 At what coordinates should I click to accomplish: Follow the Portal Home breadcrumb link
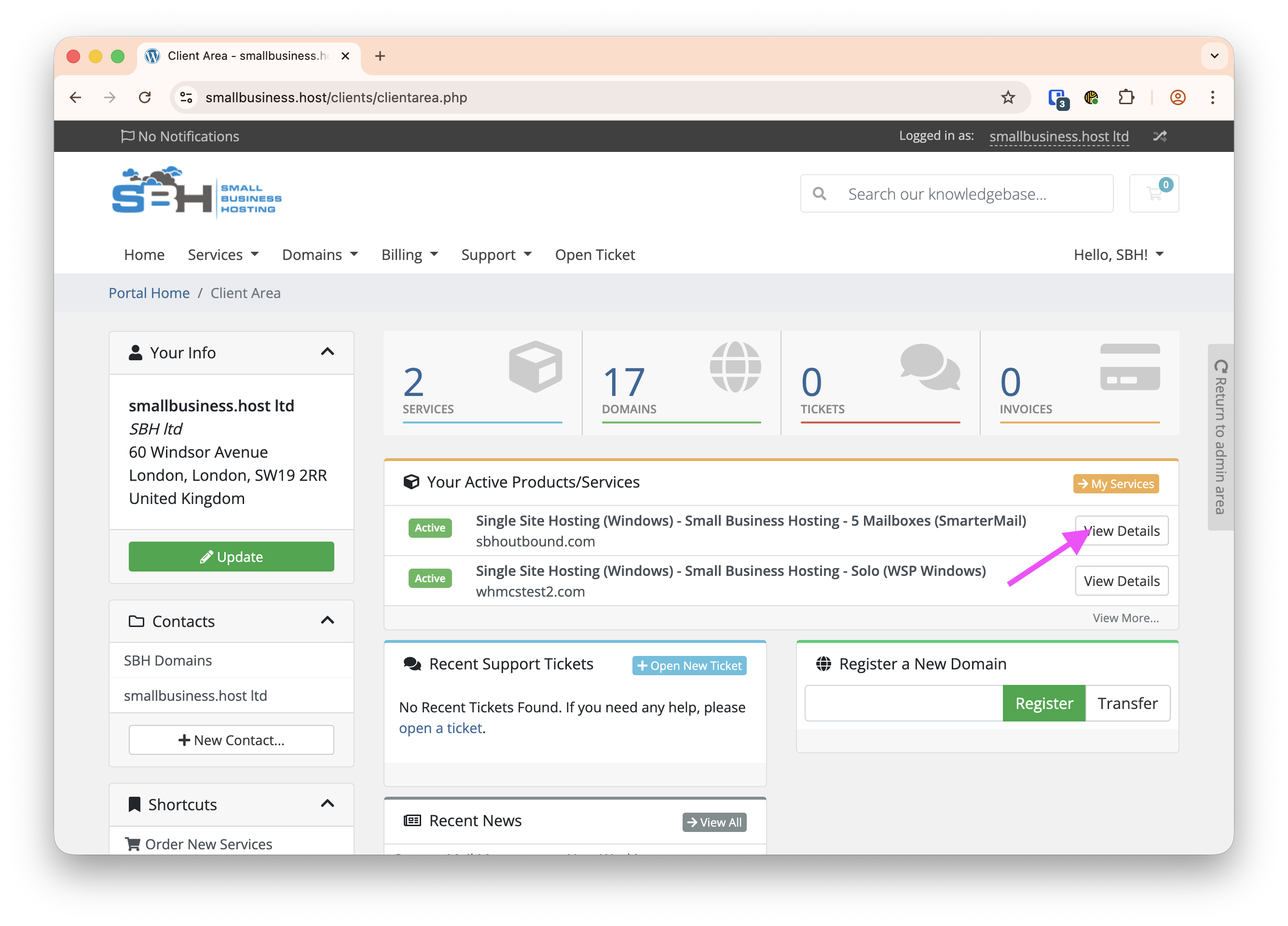click(149, 293)
